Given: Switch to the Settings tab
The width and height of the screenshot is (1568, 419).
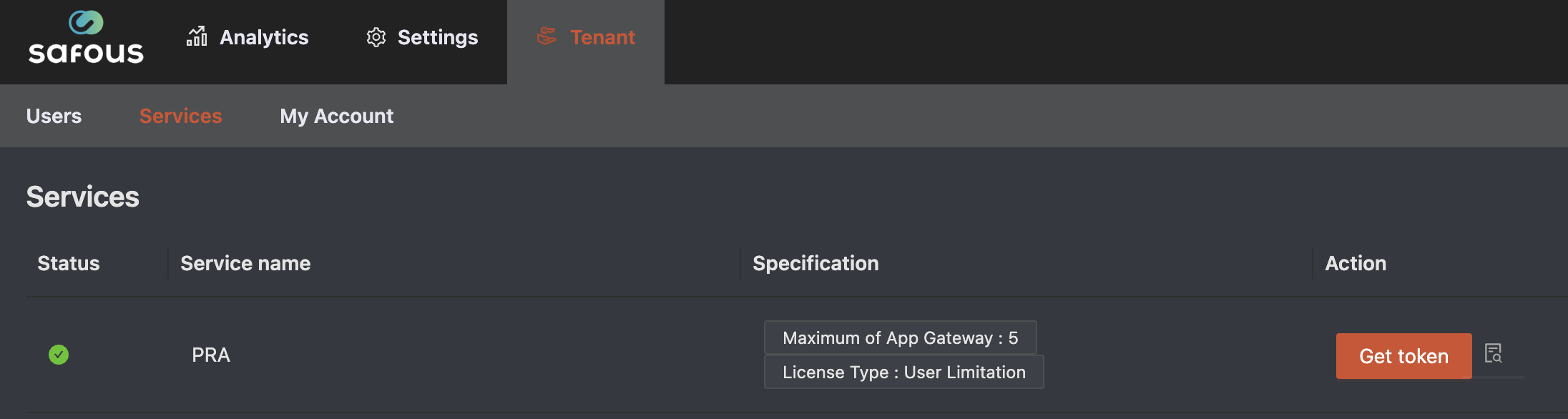Looking at the screenshot, I should pos(437,37).
